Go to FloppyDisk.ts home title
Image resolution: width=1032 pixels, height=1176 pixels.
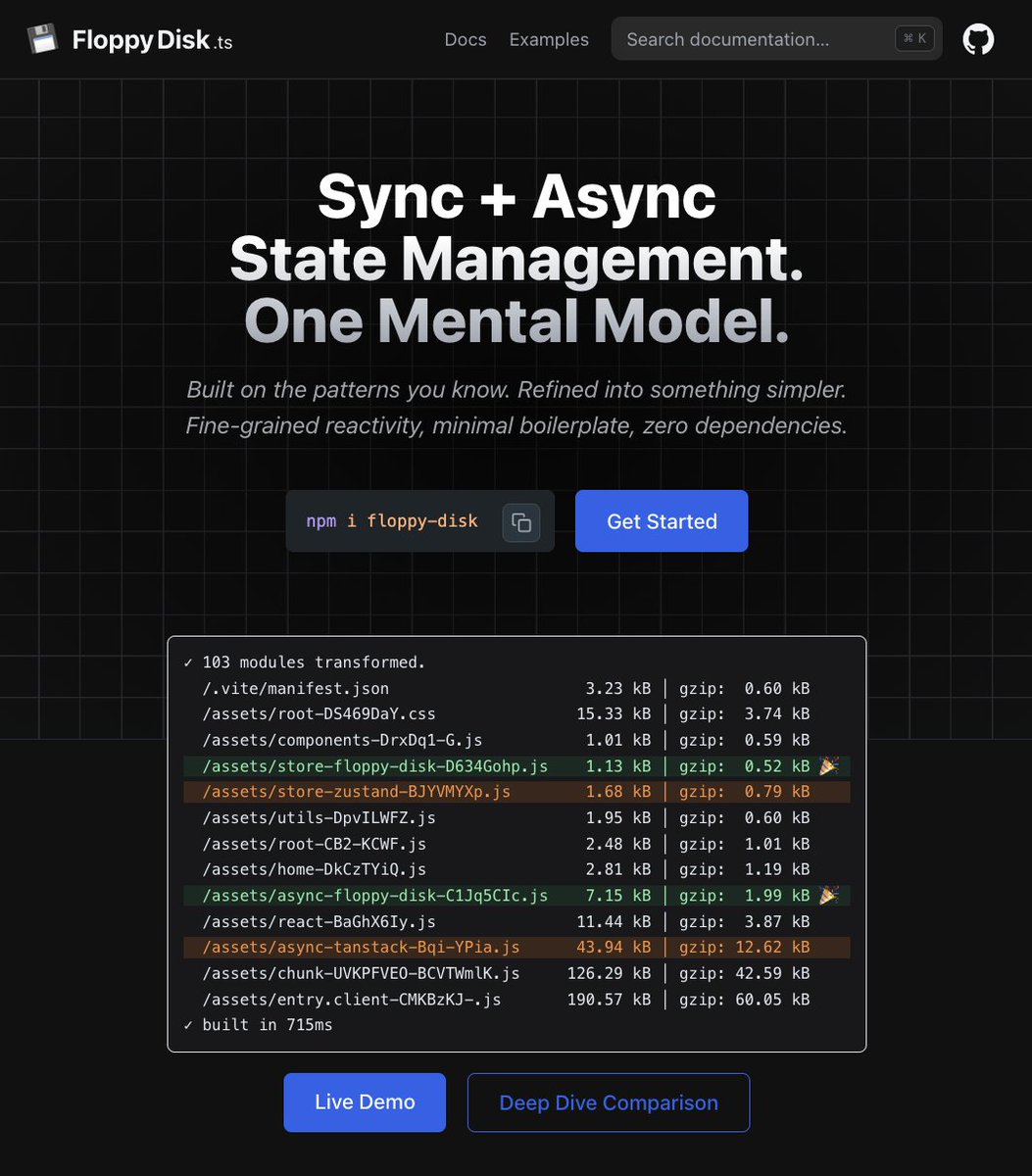tap(152, 40)
